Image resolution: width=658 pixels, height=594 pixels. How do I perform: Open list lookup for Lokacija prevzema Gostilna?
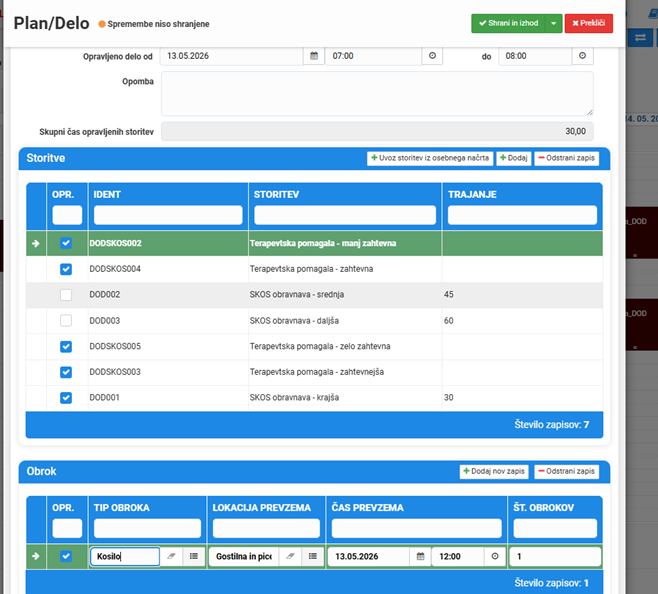[x=313, y=556]
